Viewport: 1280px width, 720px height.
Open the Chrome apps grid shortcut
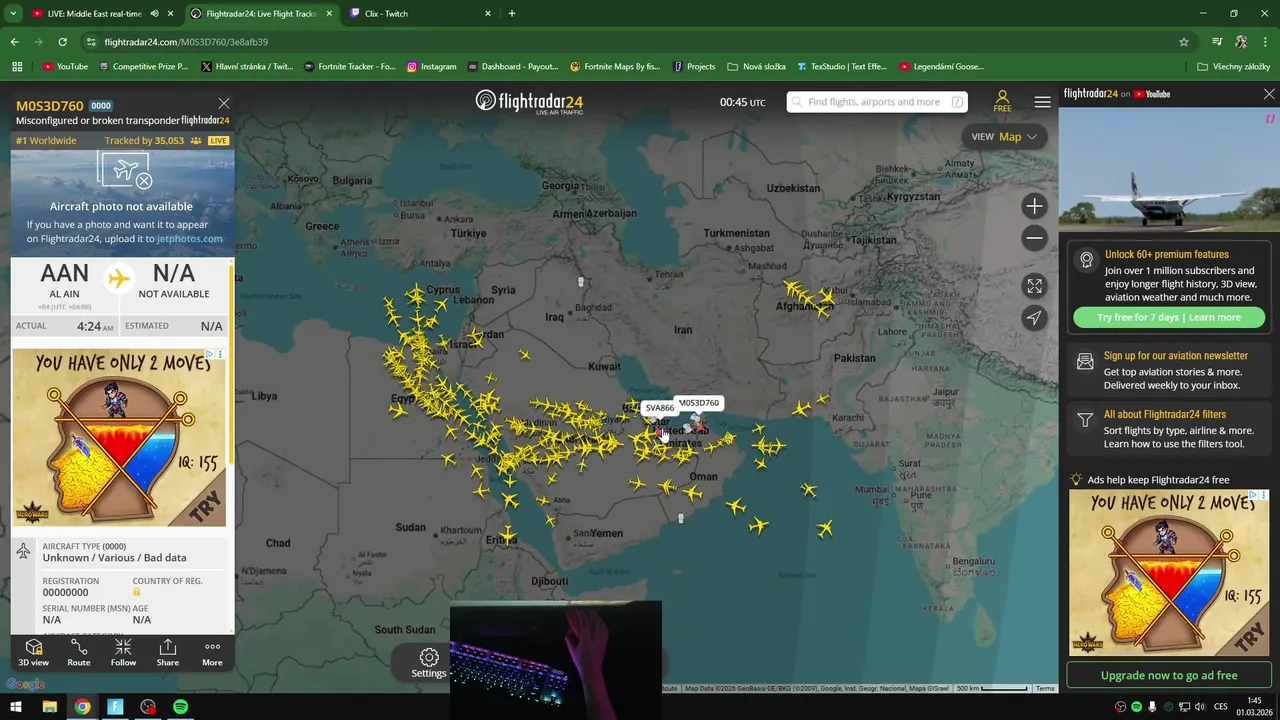click(x=17, y=67)
